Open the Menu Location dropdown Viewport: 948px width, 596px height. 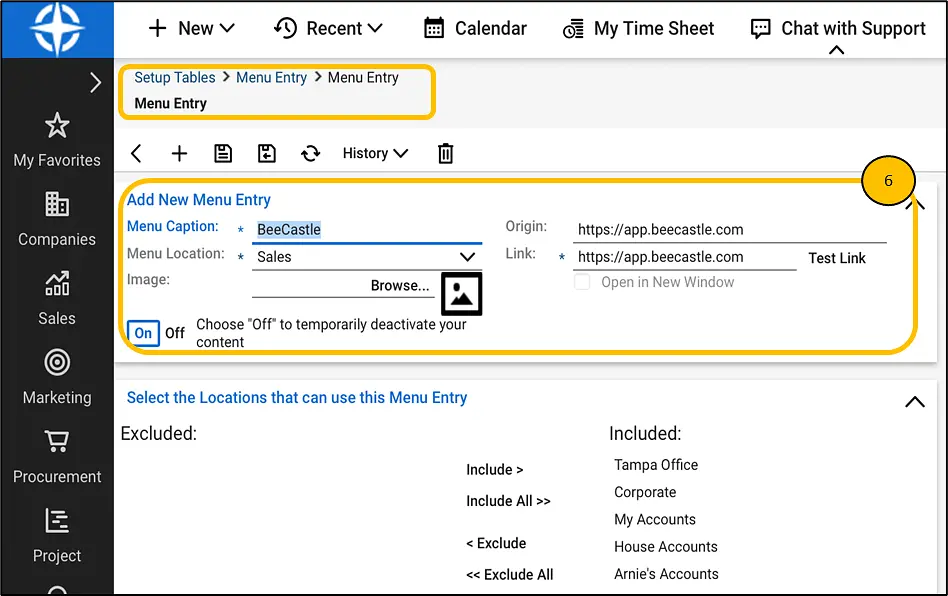point(367,257)
